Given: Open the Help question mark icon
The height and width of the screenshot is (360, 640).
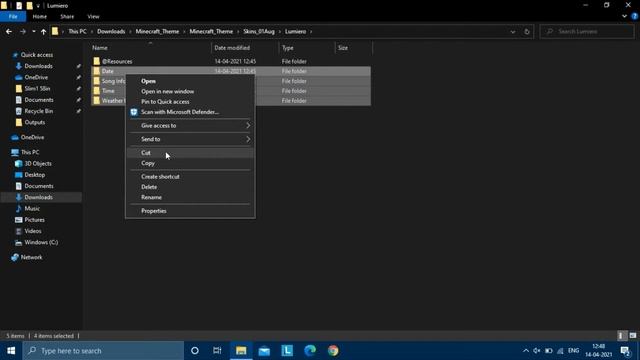Looking at the screenshot, I should [x=634, y=16].
